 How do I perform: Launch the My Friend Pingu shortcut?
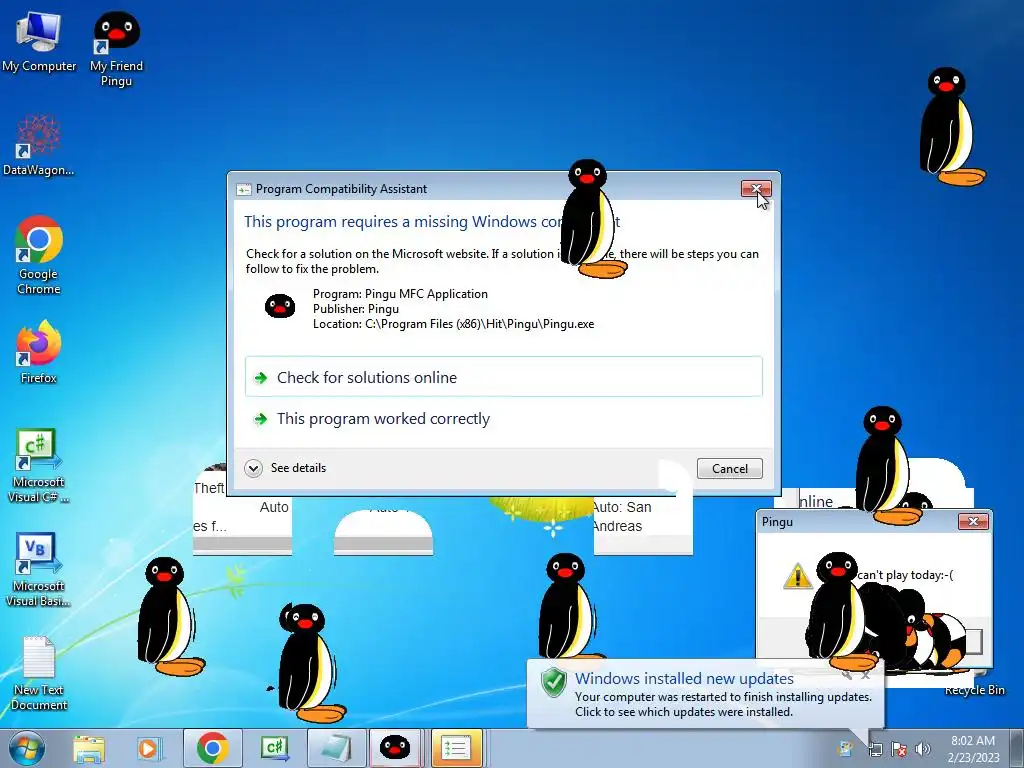point(116,48)
